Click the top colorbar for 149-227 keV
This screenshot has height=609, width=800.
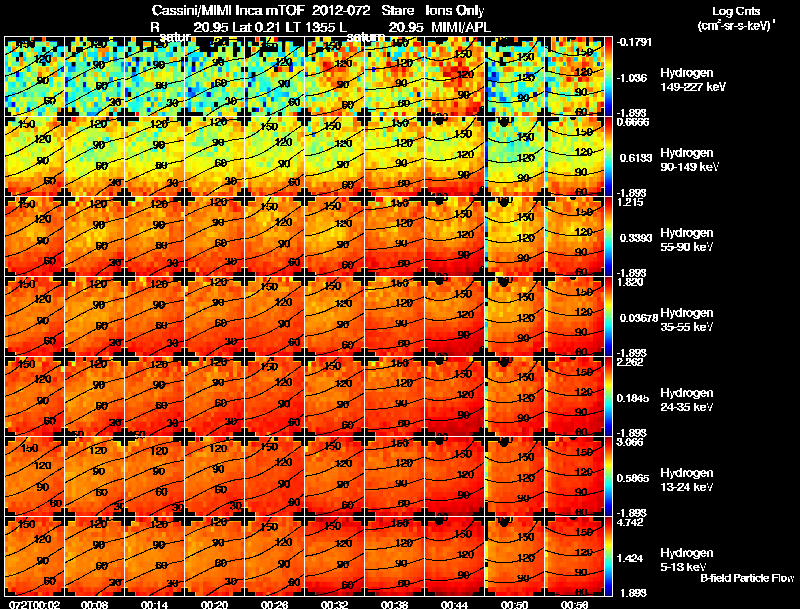coord(608,77)
